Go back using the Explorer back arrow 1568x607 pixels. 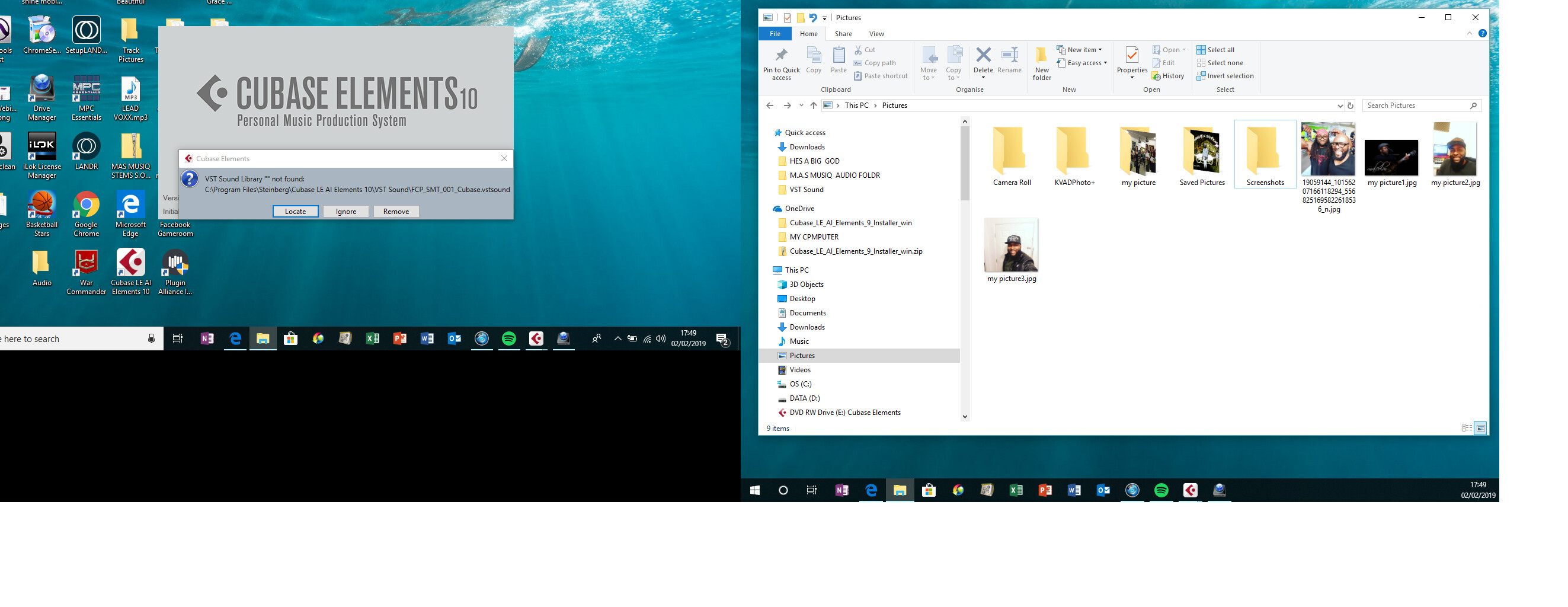[770, 106]
